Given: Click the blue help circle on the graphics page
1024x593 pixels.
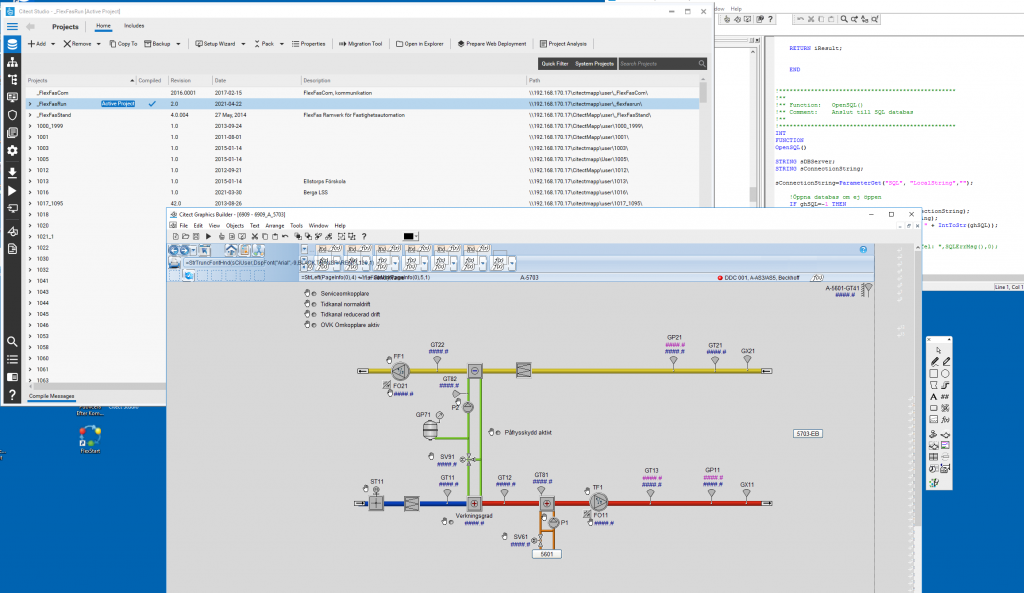Looking at the screenshot, I should pyautogui.click(x=863, y=249).
